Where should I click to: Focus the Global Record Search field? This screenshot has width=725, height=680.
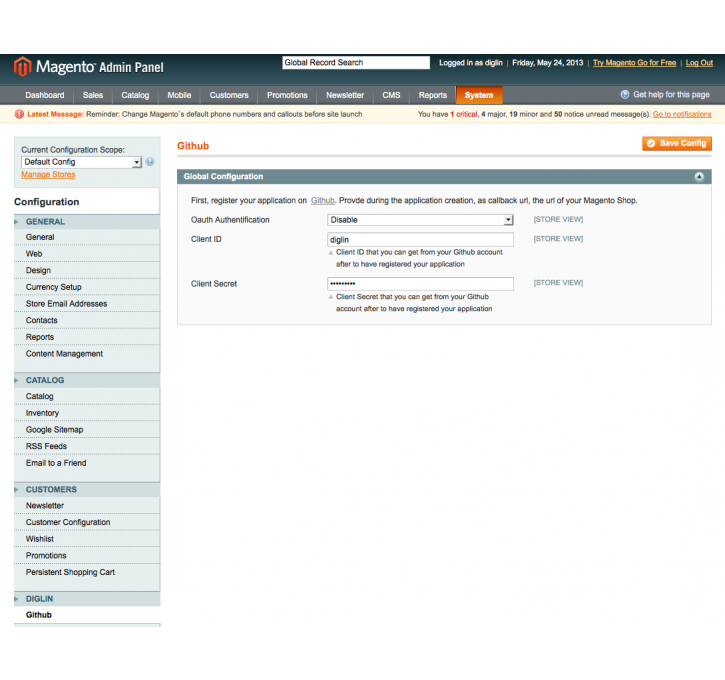pos(356,63)
